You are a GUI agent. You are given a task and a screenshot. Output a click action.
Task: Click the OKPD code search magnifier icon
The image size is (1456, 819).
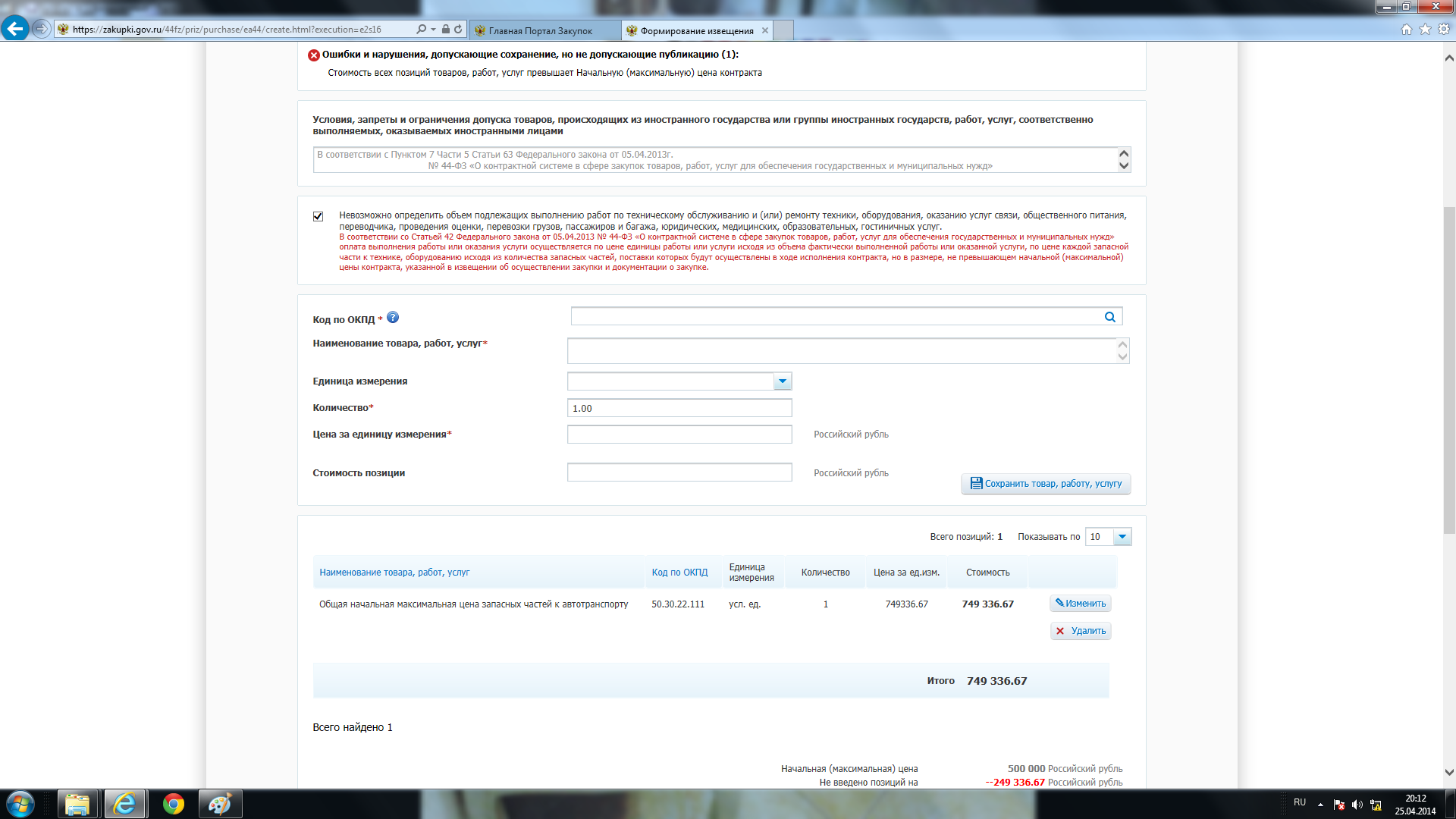[1109, 317]
